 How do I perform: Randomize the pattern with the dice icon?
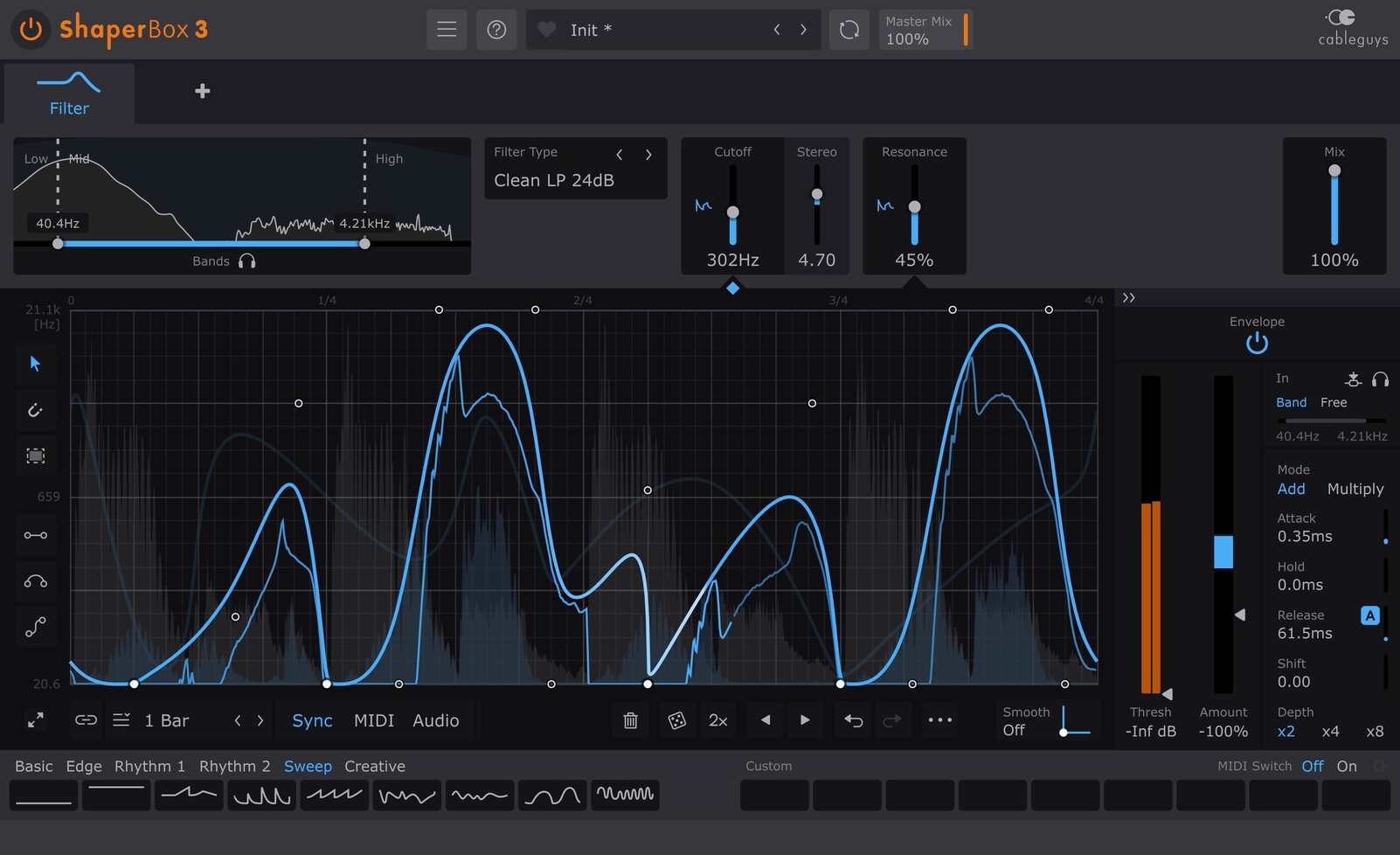[x=676, y=719]
